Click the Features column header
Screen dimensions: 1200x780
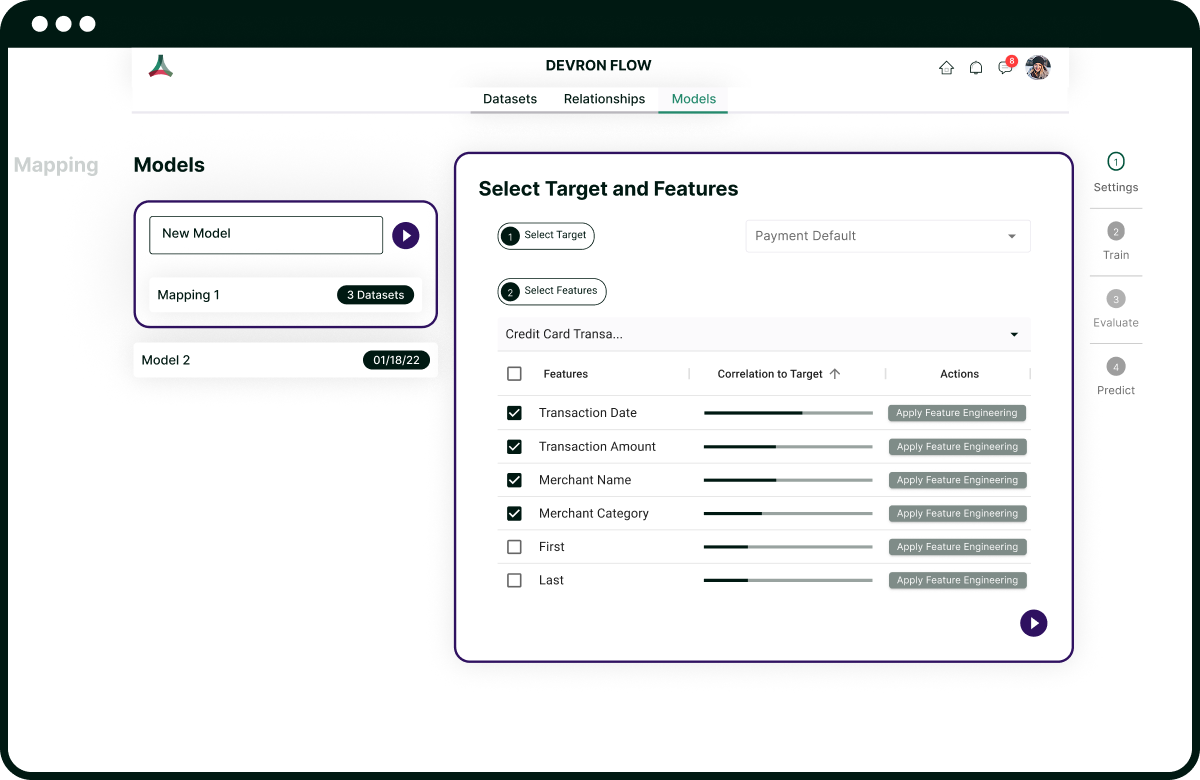[x=566, y=374]
